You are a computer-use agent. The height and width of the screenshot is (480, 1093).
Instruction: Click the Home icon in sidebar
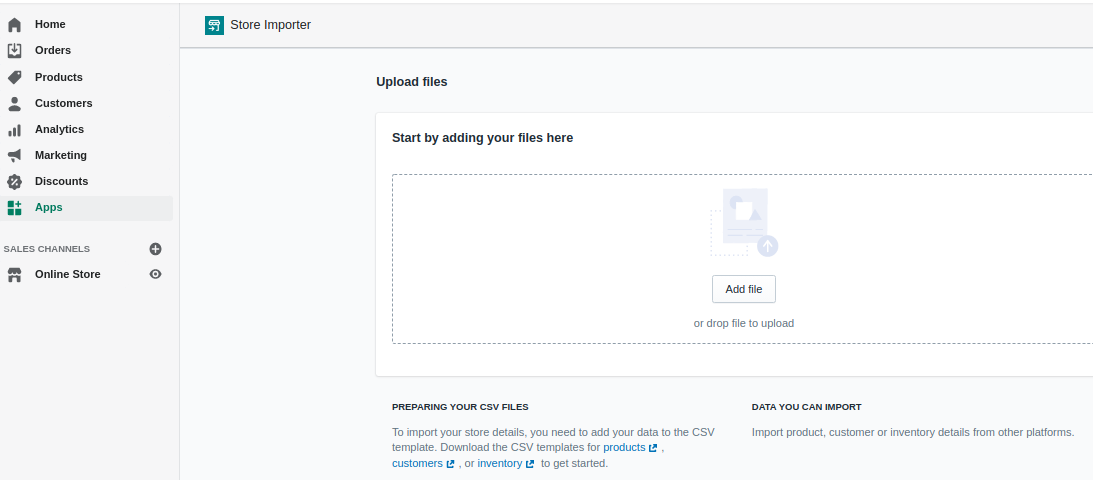[x=14, y=24]
